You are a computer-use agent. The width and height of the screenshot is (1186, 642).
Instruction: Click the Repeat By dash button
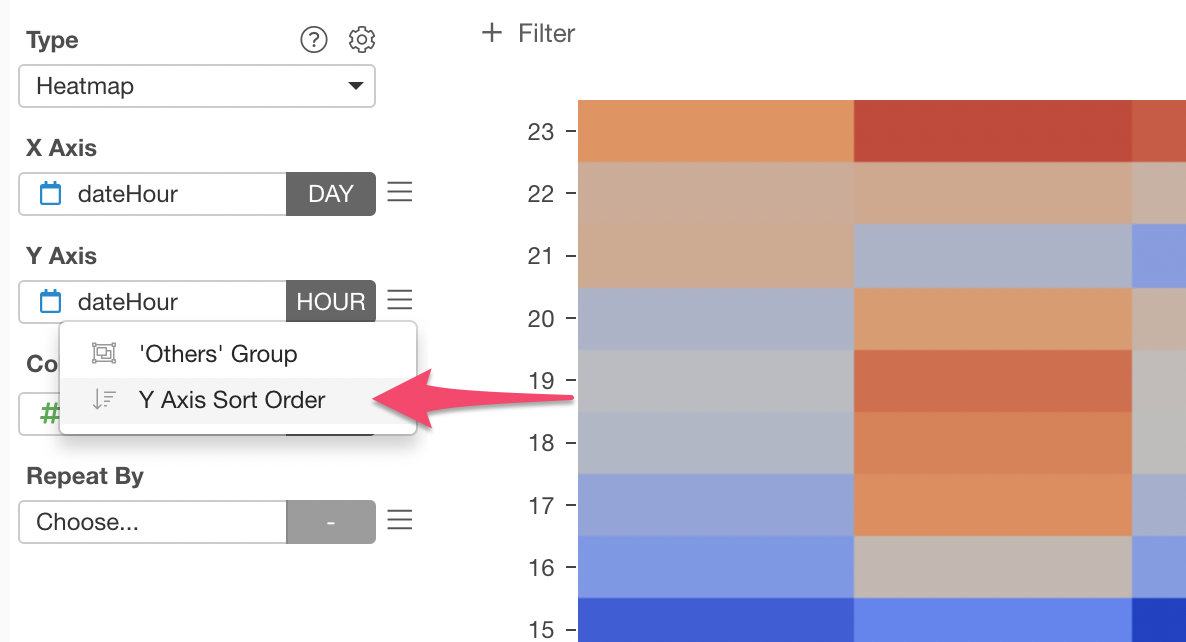331,522
